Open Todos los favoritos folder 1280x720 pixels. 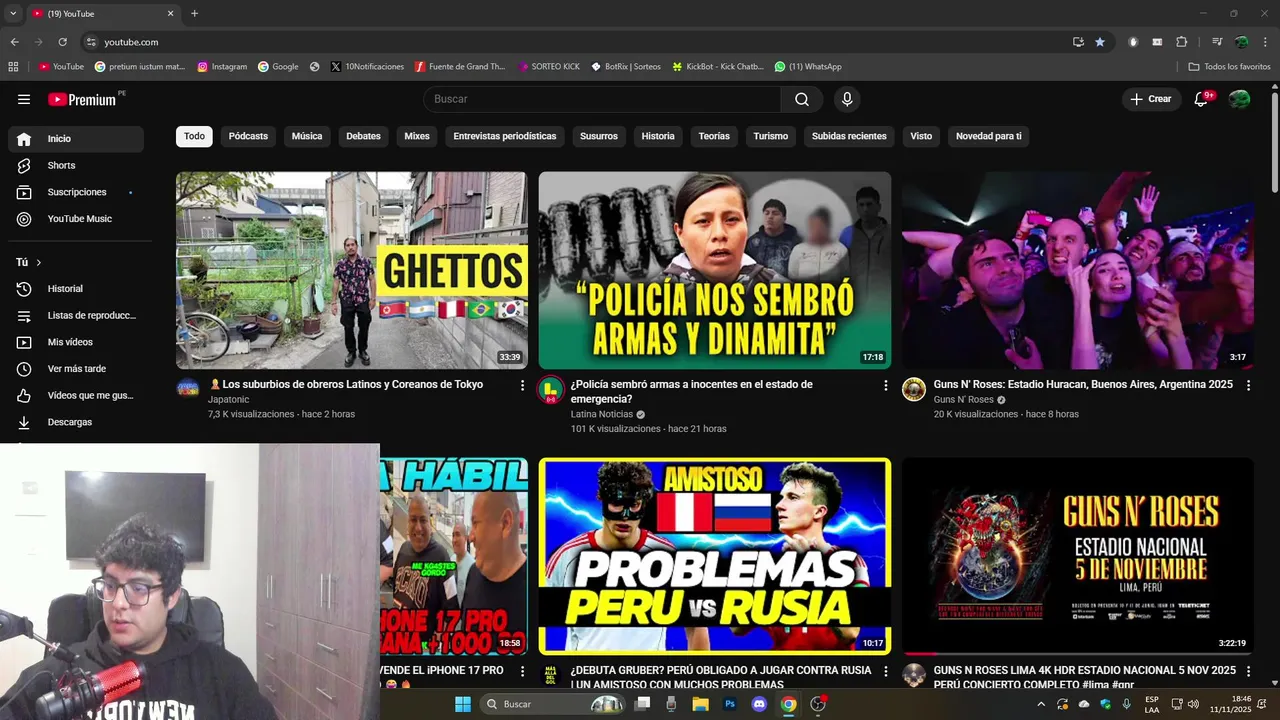coord(1229,67)
